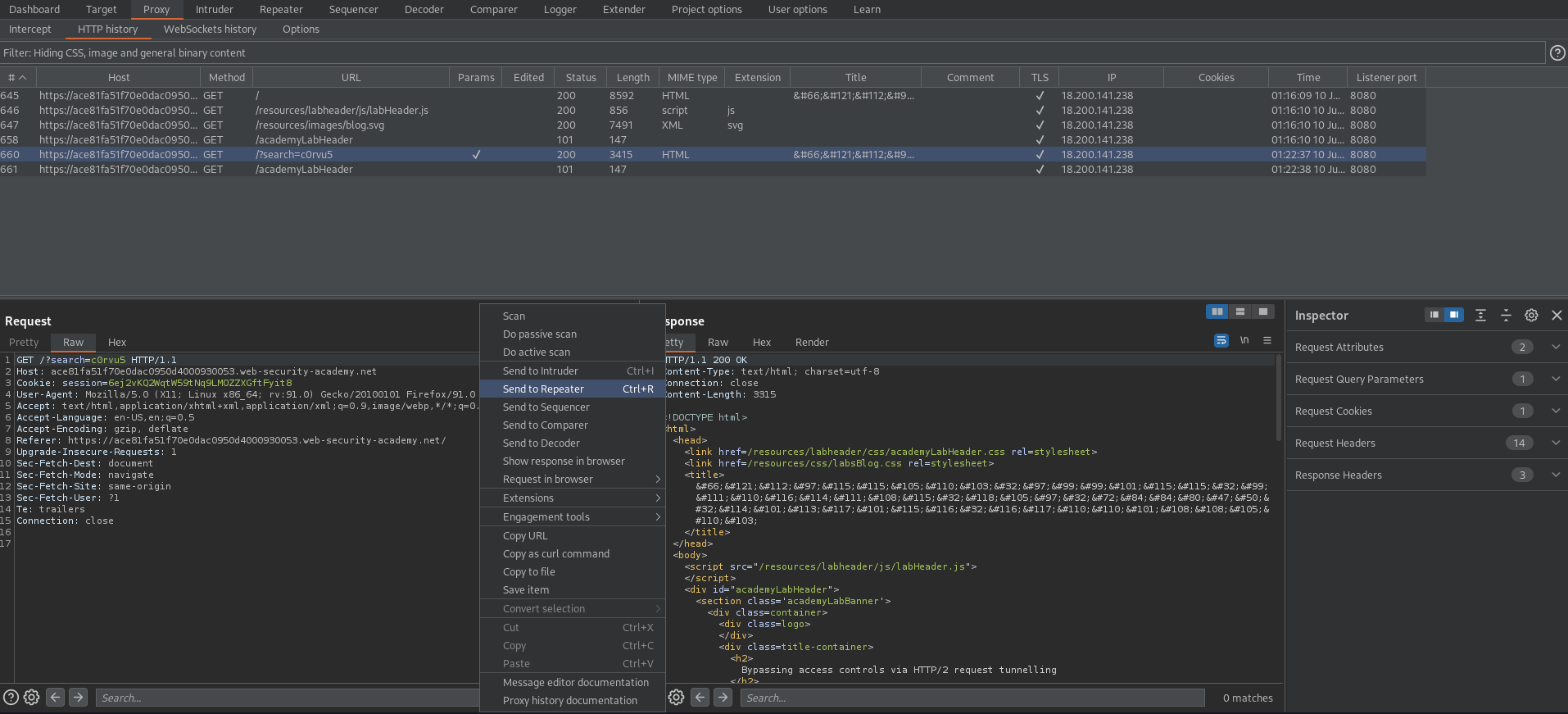1568x714 pixels.
Task: Select row 661 /academyLabHeader
Action: pyautogui.click(x=713, y=170)
